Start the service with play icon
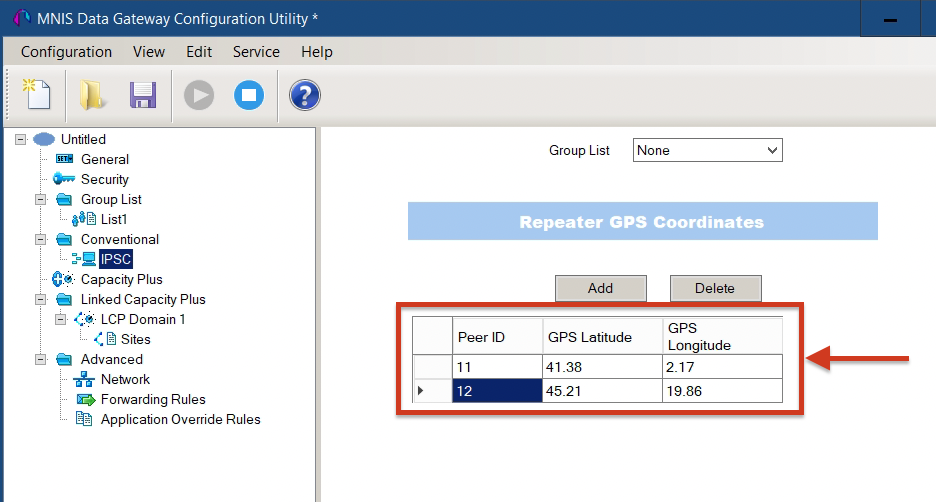 pyautogui.click(x=199, y=95)
